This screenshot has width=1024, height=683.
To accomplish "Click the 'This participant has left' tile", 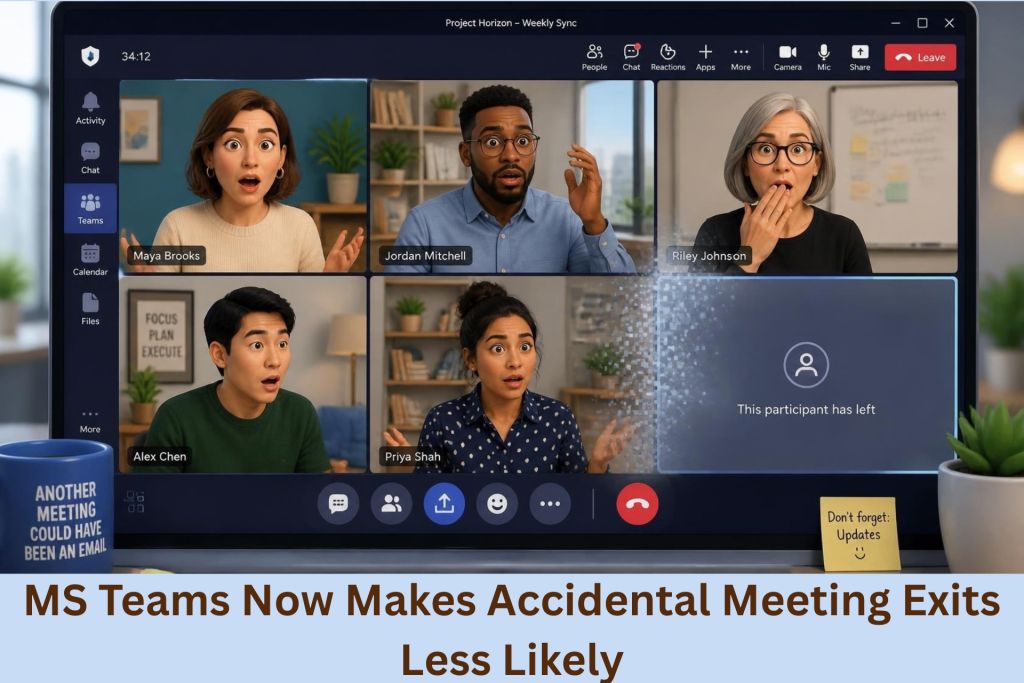I will 807,374.
